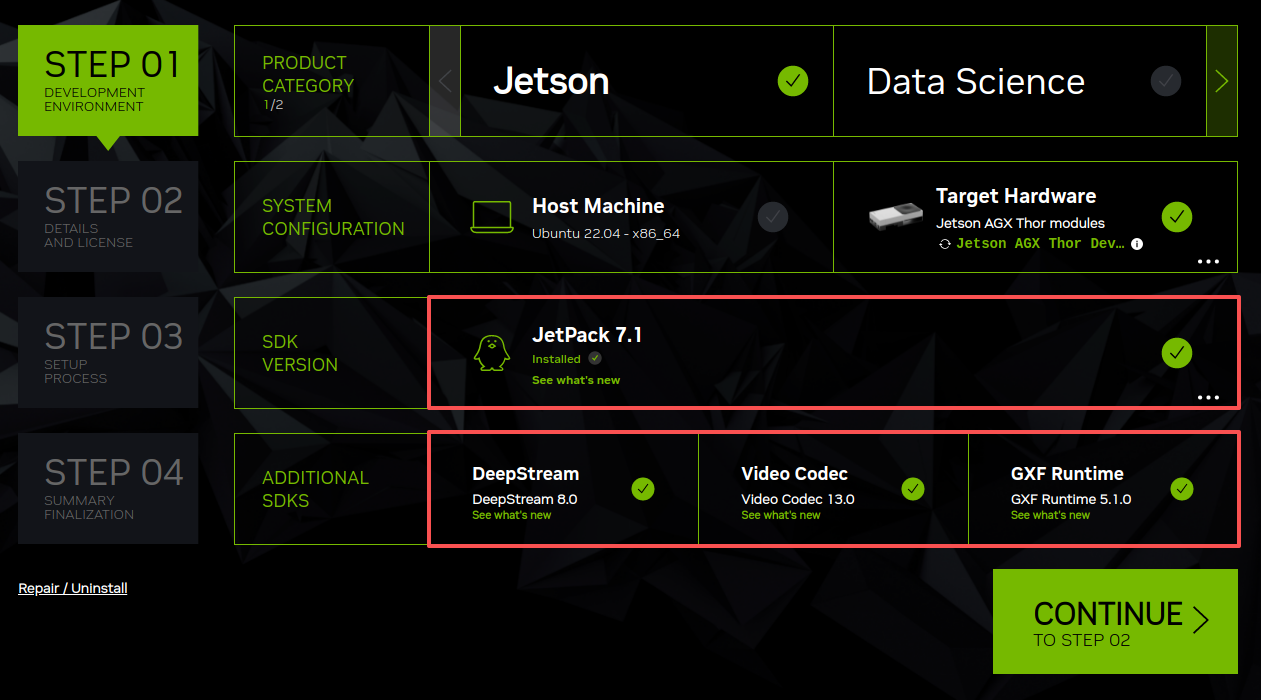Toggle the Host Machine checkmark

point(773,216)
